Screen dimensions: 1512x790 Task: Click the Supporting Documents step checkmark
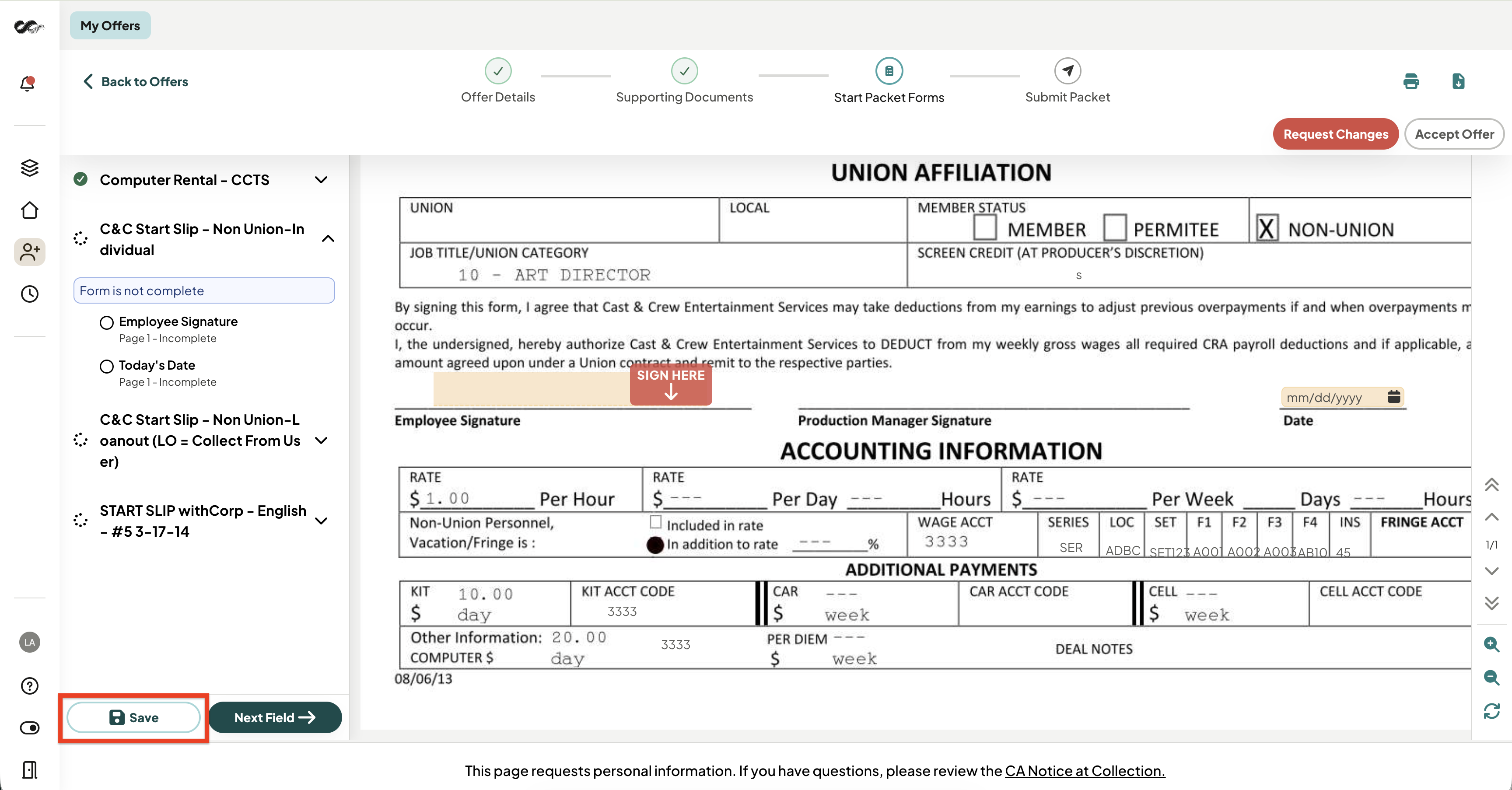pos(684,71)
